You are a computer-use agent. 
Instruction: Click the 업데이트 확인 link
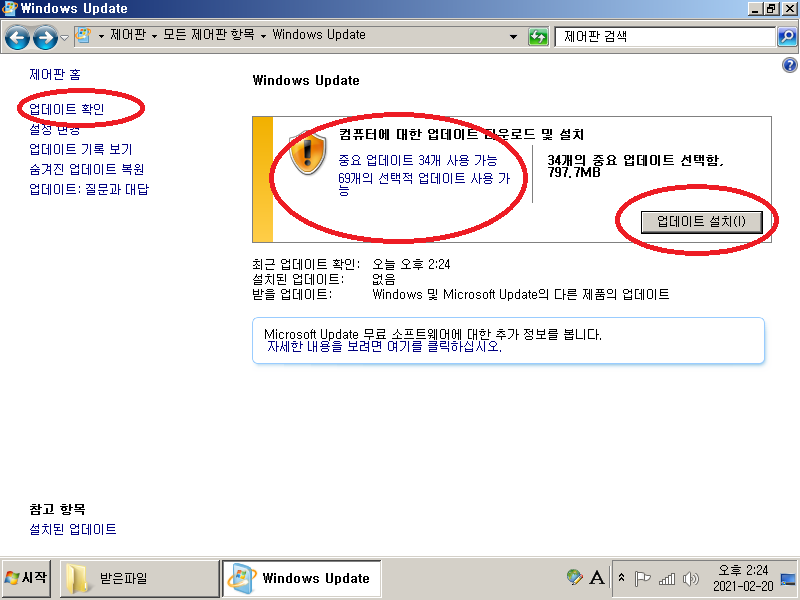tap(66, 109)
